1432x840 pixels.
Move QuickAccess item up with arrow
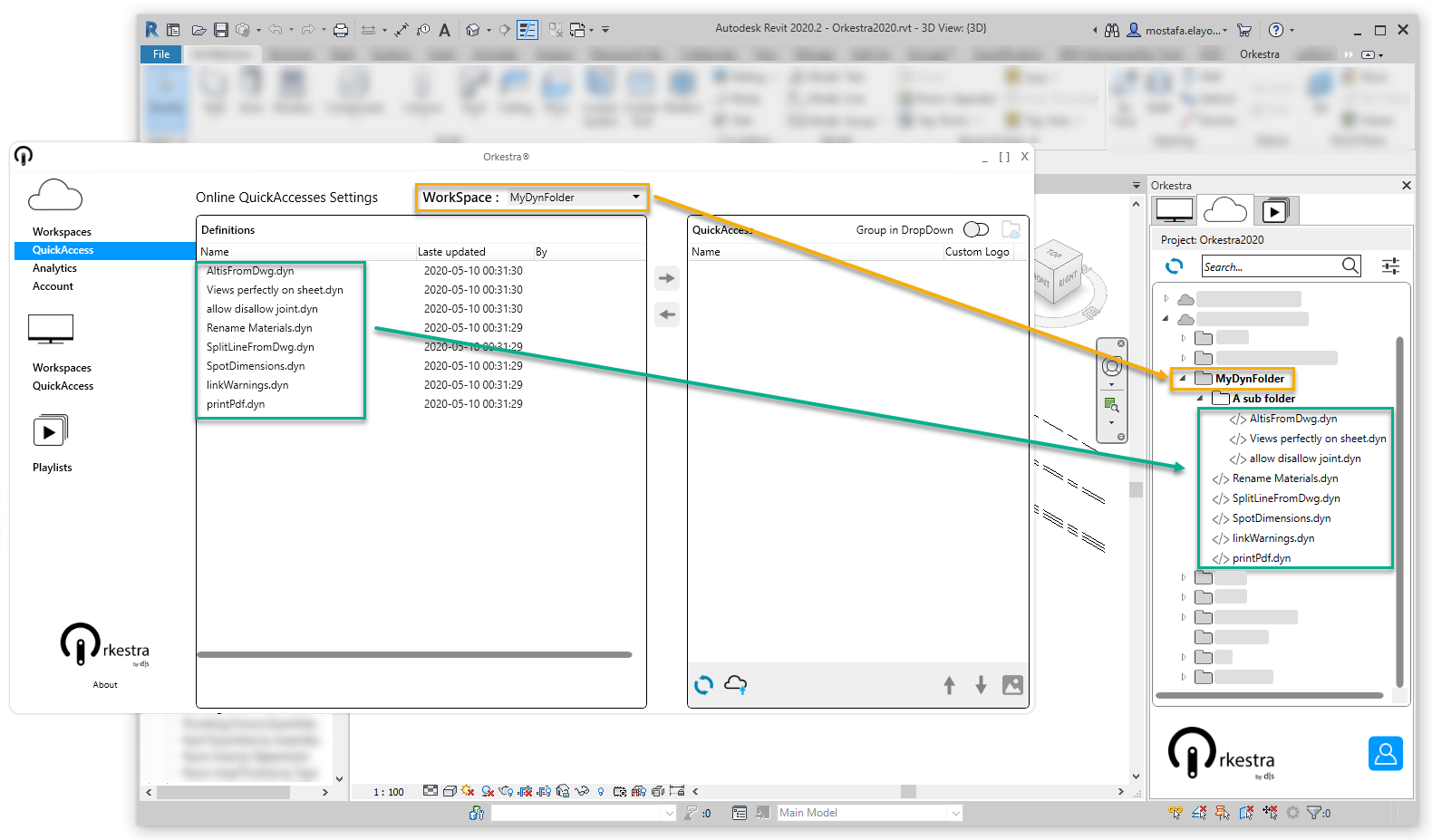click(x=949, y=685)
